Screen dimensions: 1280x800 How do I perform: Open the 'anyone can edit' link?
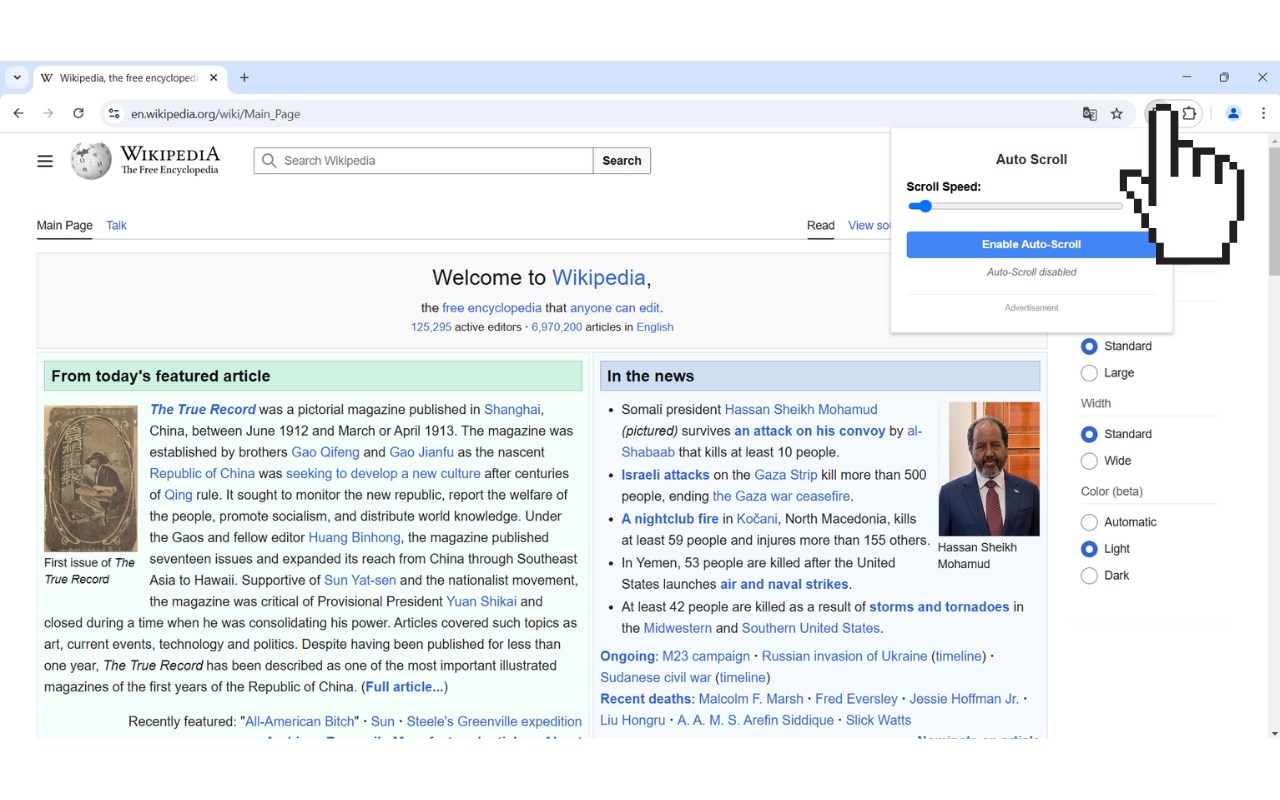615,308
